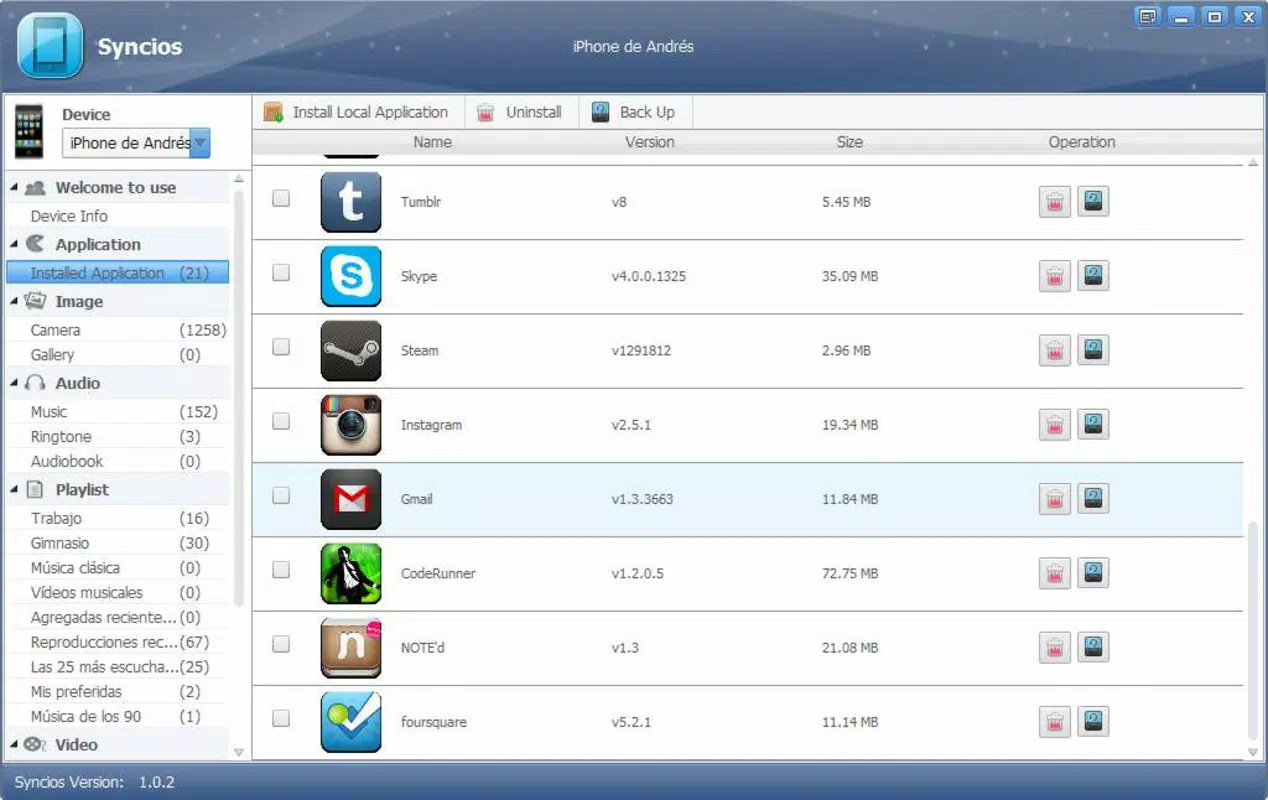Viewport: 1268px width, 800px height.
Task: Click the NOTE'd row uninstall trash icon
Action: [x=1054, y=648]
